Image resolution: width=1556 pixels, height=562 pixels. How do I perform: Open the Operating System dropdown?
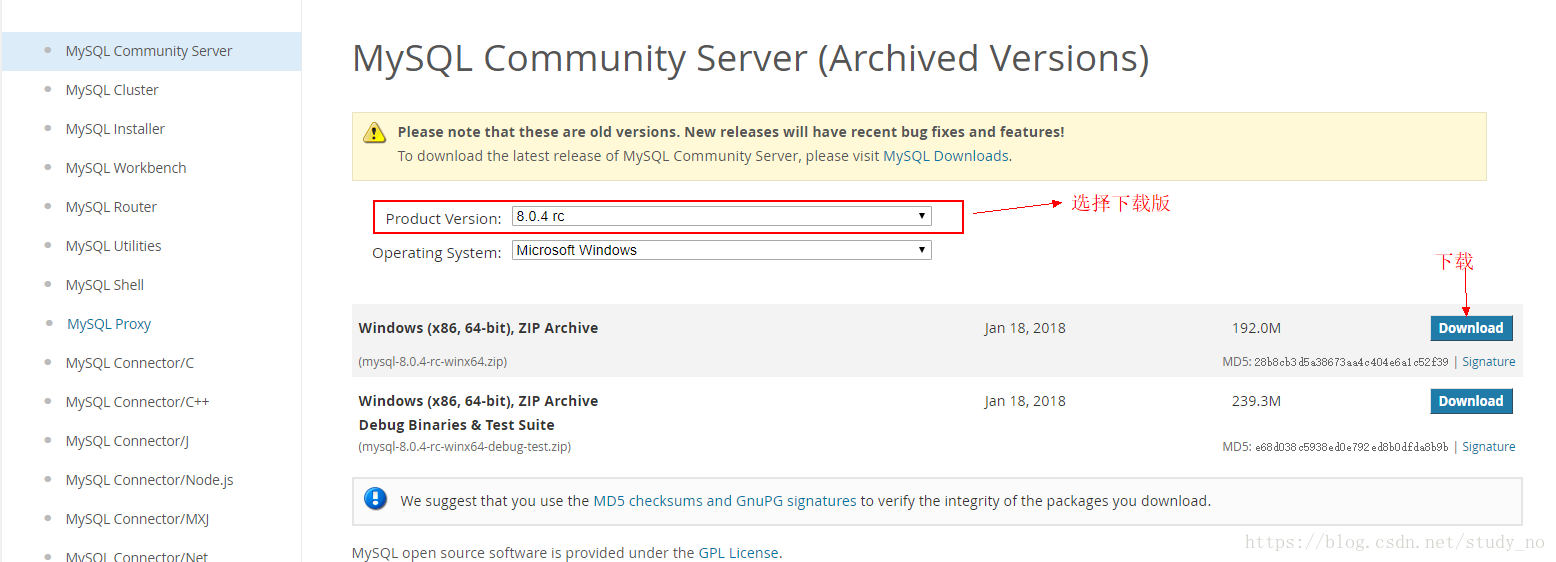coord(721,250)
